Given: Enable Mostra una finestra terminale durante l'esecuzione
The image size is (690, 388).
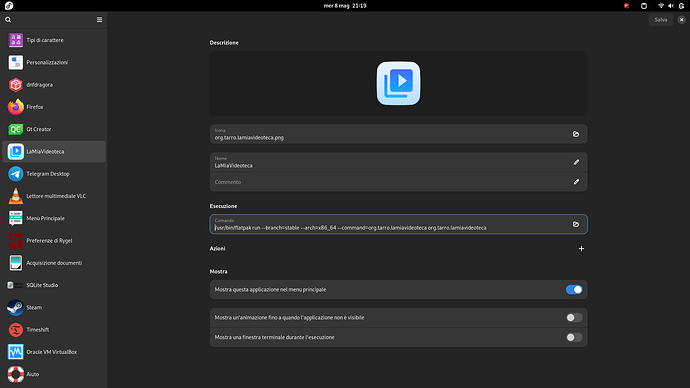Looking at the screenshot, I should (574, 337).
